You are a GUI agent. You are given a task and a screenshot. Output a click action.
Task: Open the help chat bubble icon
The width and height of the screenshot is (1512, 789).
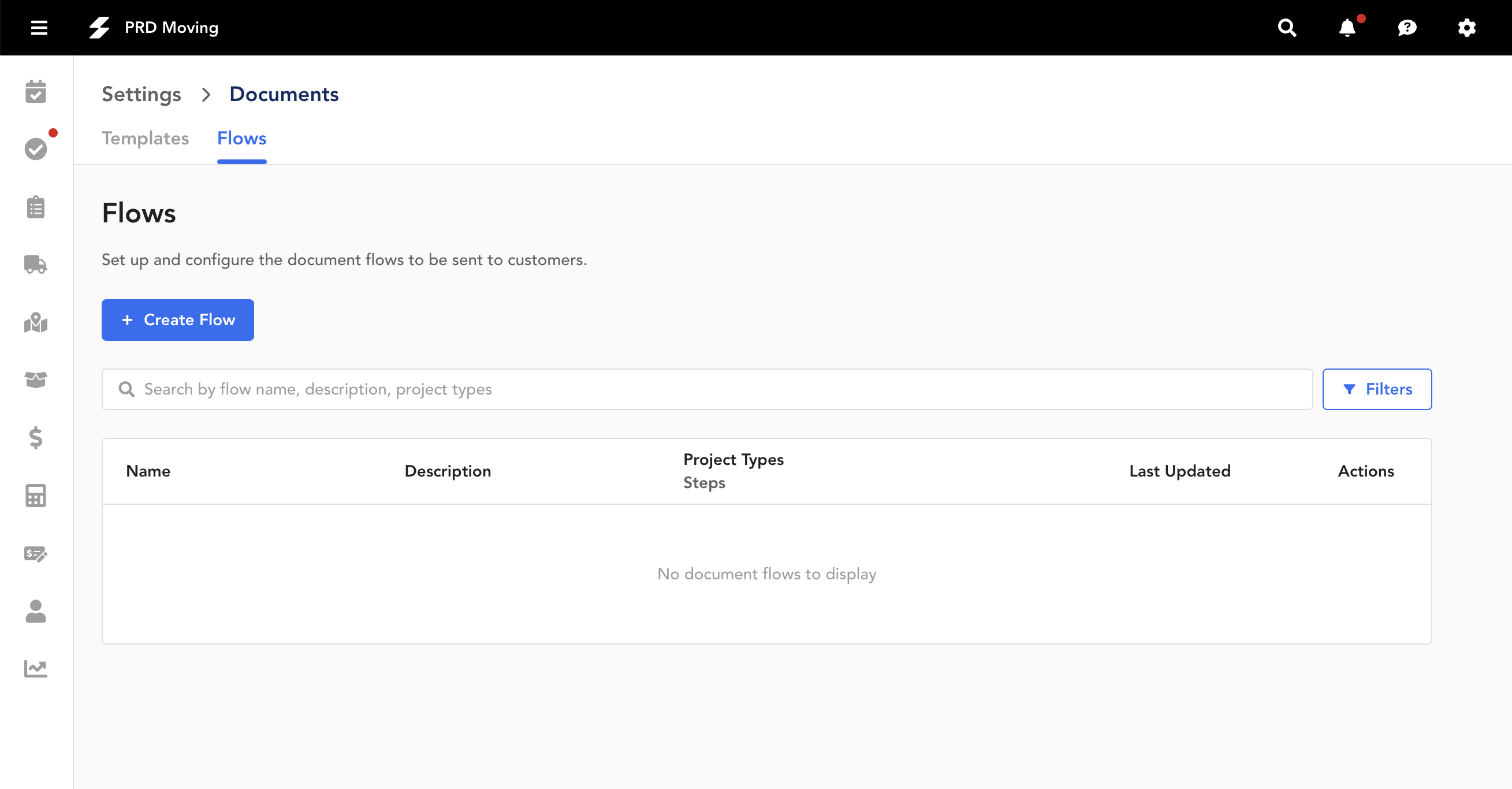click(x=1407, y=28)
